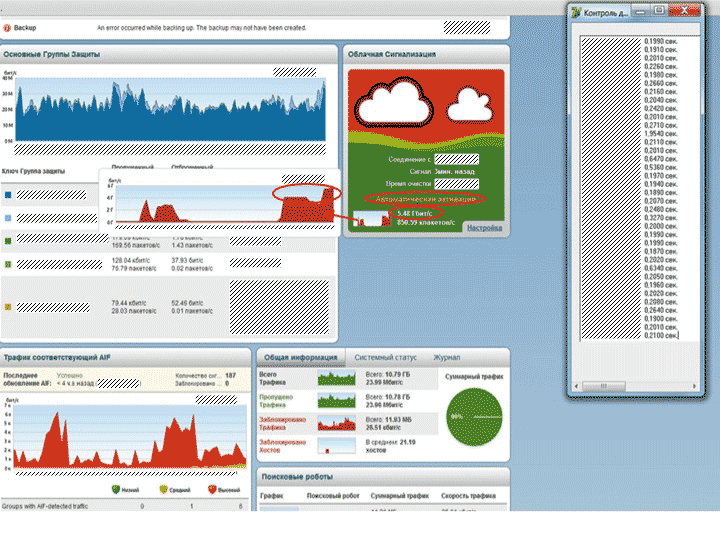Click the light blue protection group color key
Viewport: 720px width, 540px height.
[8, 218]
